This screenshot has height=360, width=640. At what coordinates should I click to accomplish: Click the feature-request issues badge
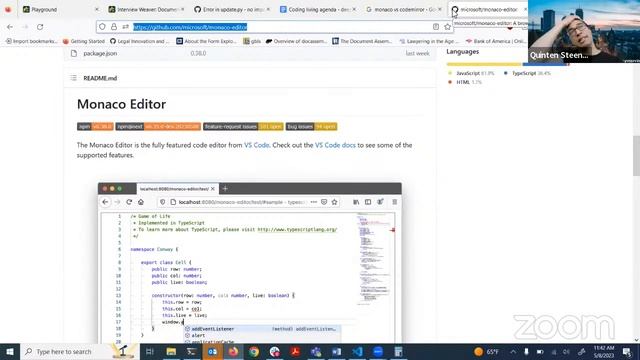coord(243,127)
